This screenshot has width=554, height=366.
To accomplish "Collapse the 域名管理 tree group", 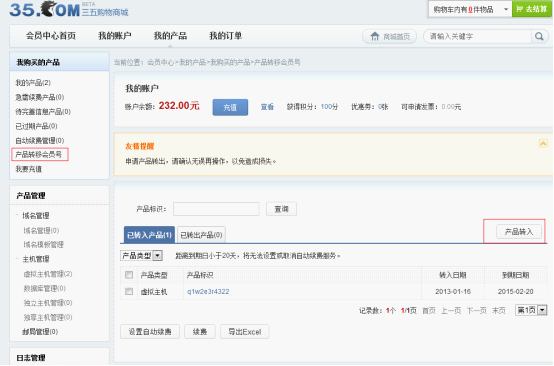I will coord(17,215).
